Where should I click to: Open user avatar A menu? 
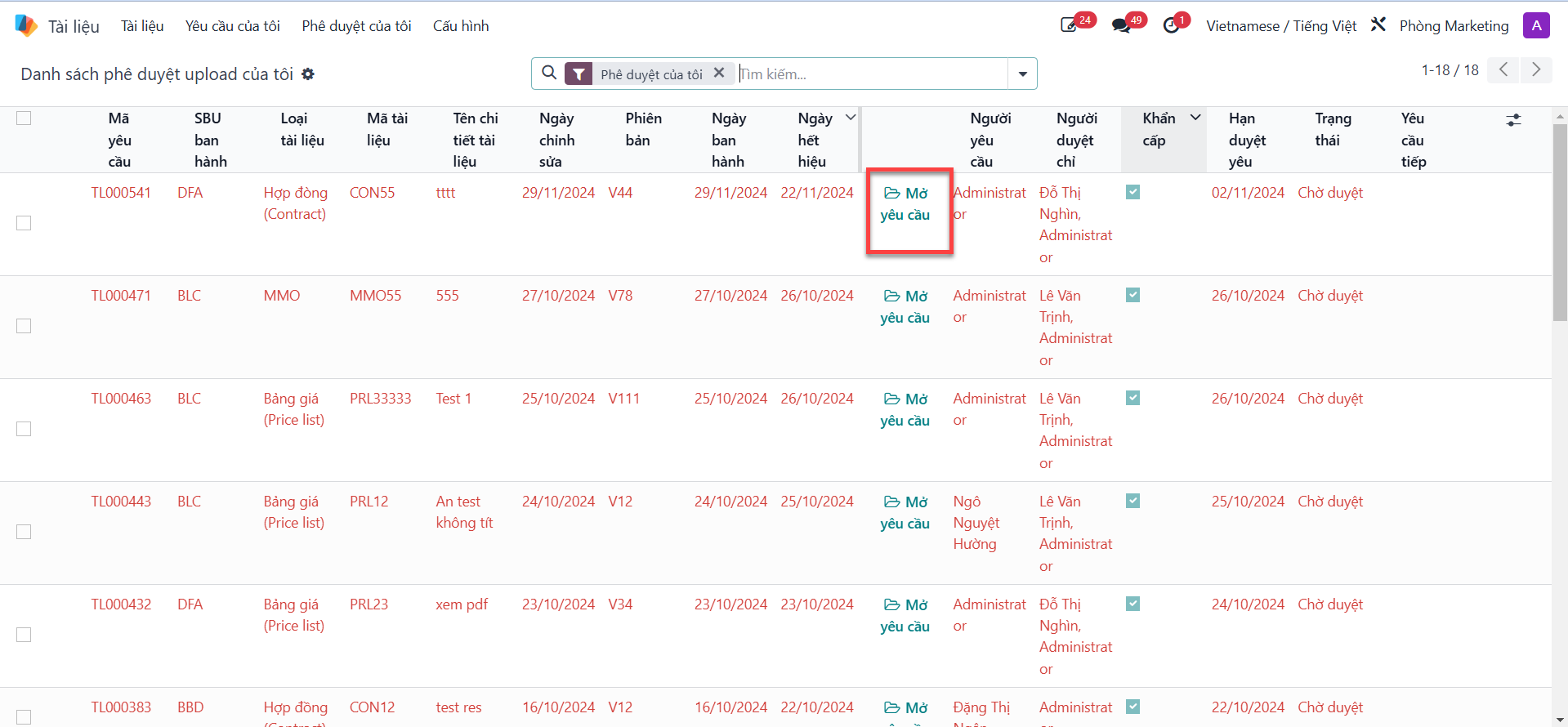click(1536, 25)
